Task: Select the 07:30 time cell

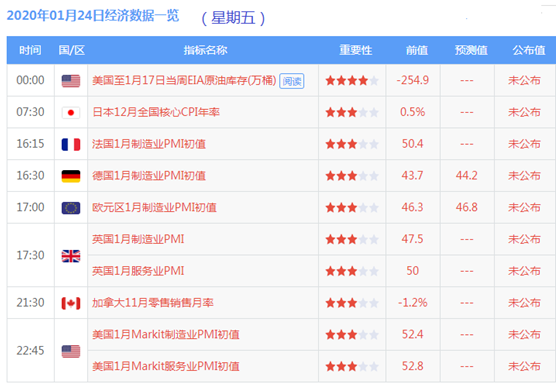Action: coord(30,112)
